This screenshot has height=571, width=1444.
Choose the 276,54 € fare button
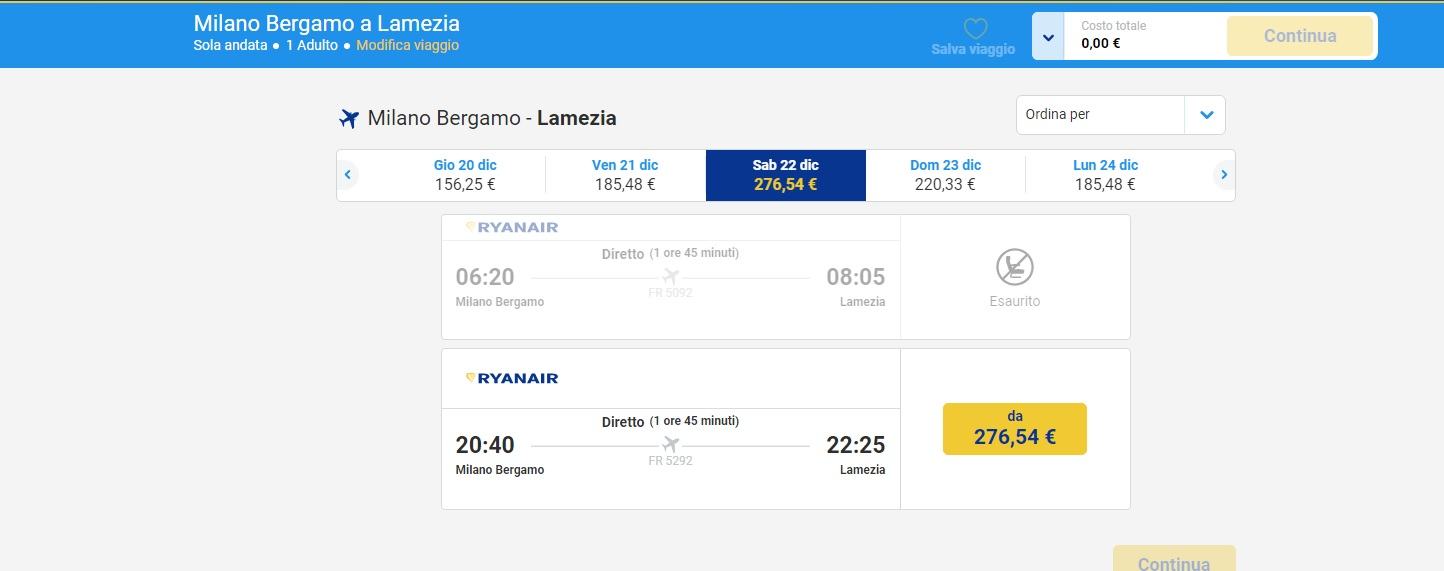[1014, 429]
